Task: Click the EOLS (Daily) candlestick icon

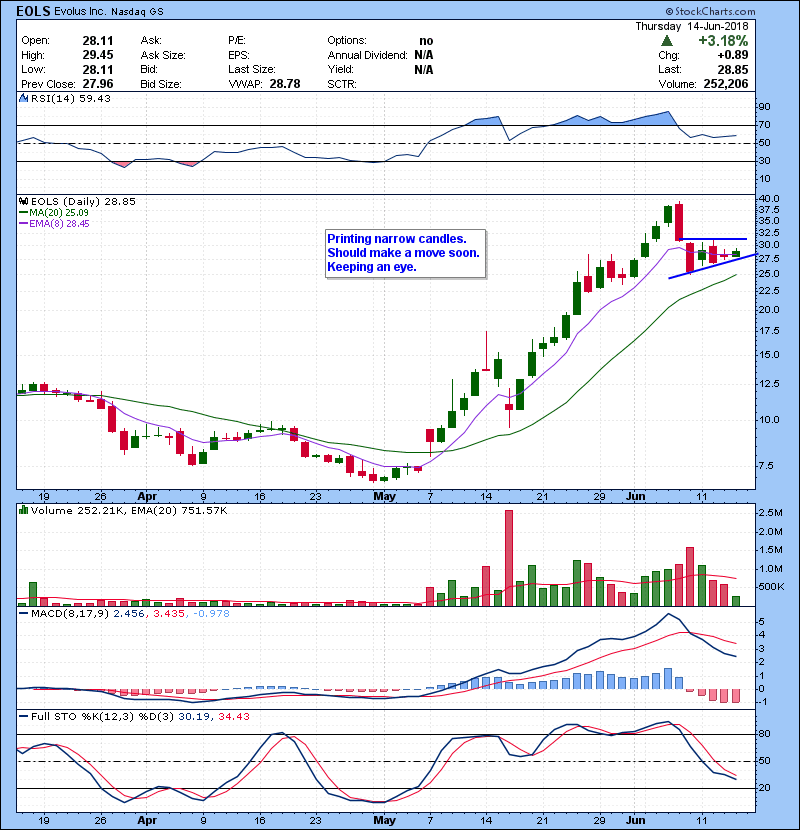Action: pos(23,201)
